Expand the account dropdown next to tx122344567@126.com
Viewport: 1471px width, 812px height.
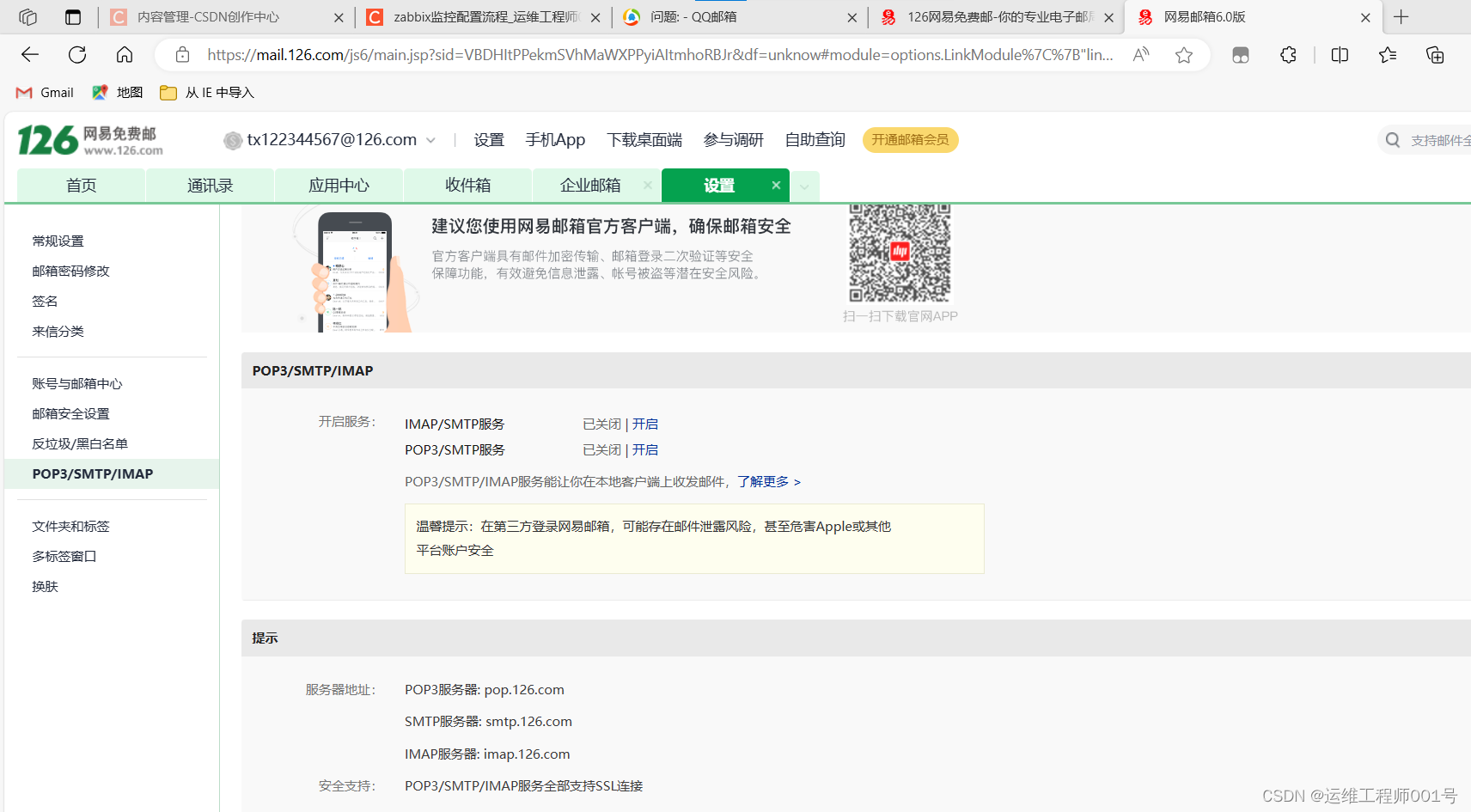(430, 140)
